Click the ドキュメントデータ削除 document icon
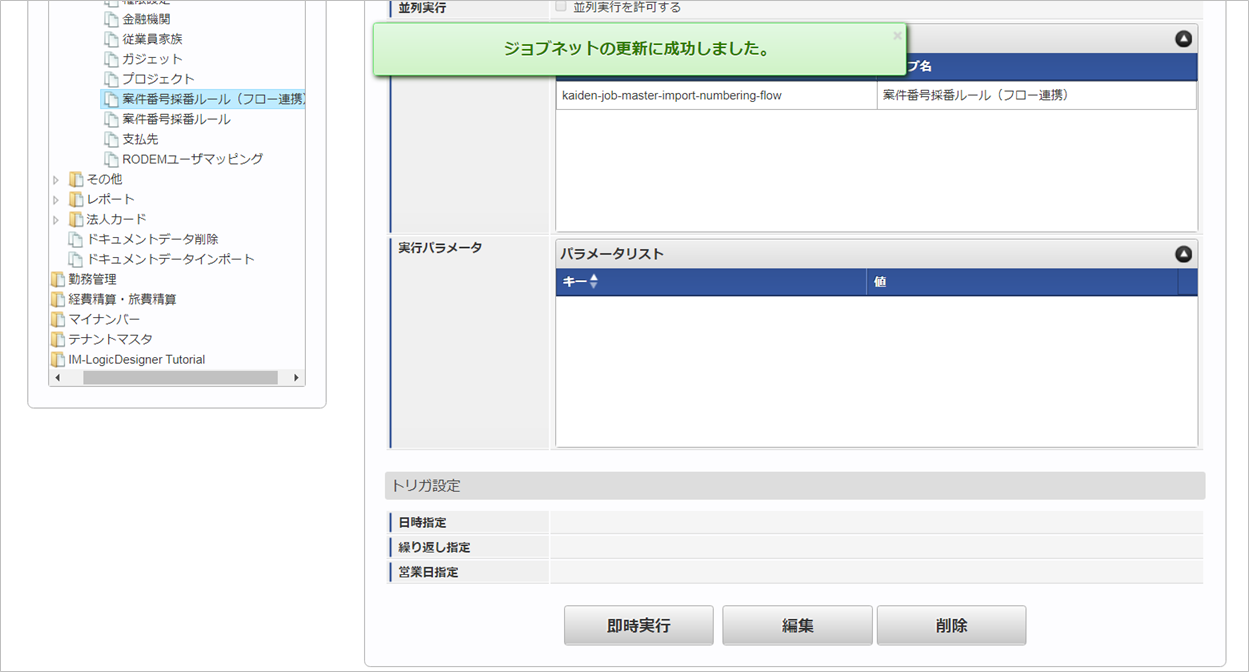 76,239
